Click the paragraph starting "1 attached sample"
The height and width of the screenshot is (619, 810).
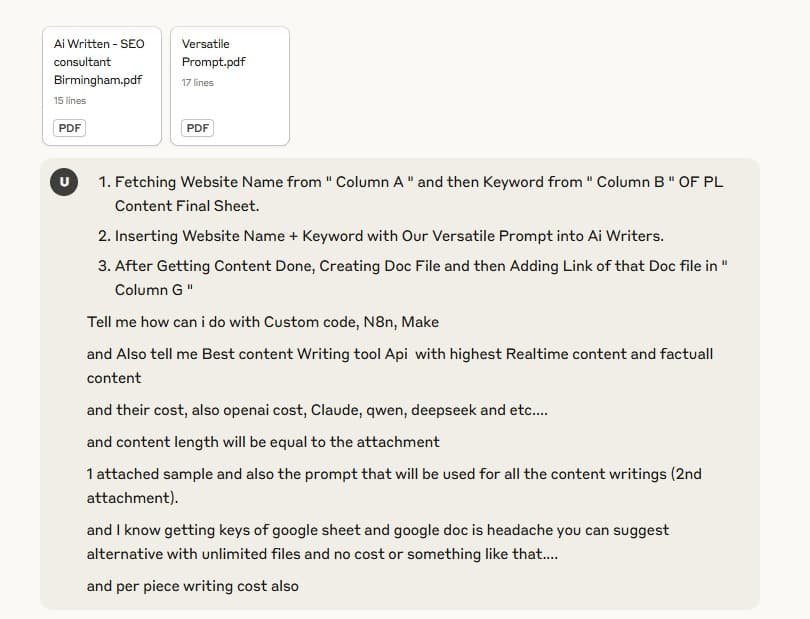(394, 486)
